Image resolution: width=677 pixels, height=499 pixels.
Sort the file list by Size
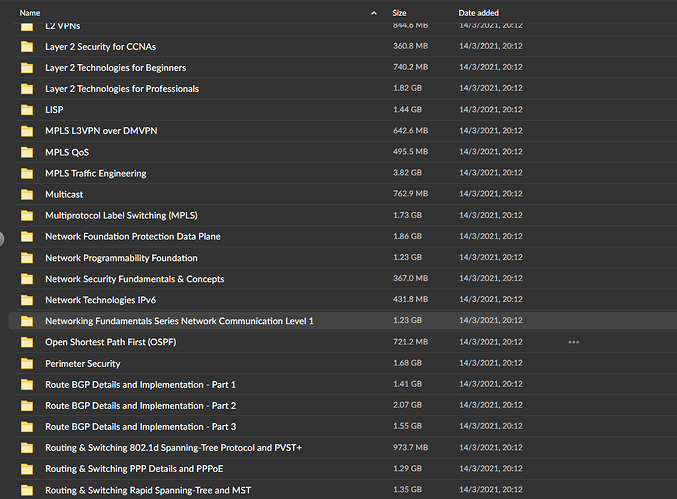click(x=399, y=13)
